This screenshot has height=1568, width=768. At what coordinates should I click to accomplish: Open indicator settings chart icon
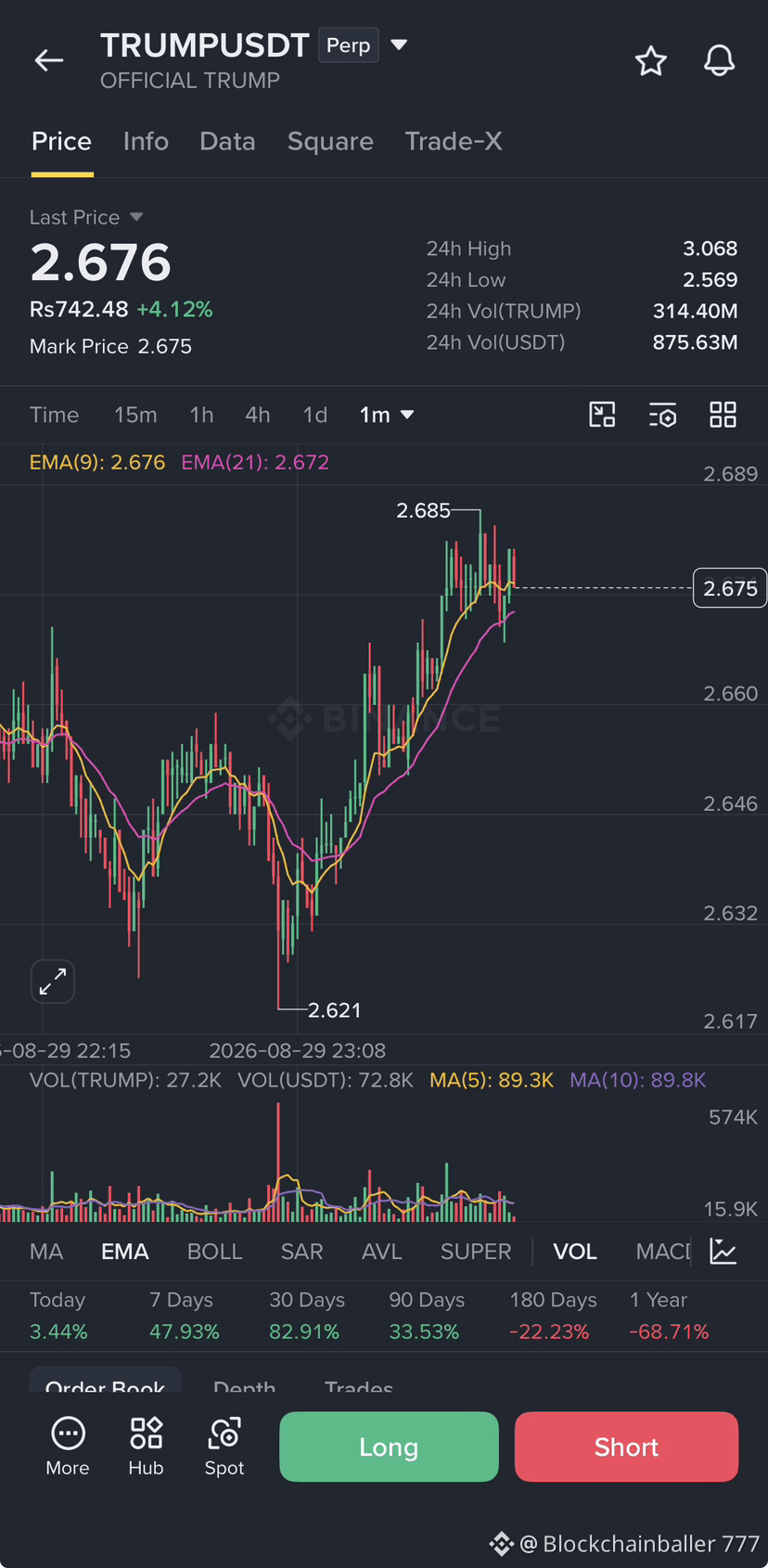(723, 1251)
